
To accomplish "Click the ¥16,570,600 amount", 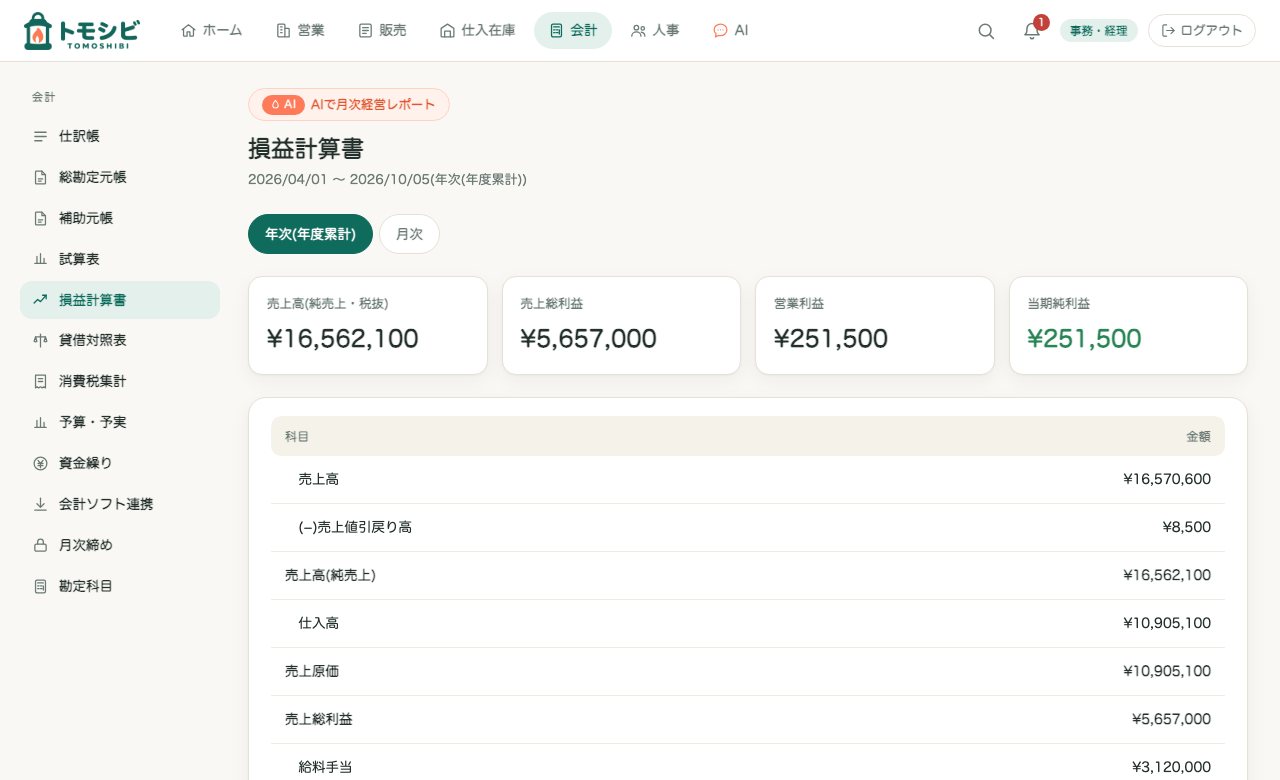I will (x=1167, y=479).
